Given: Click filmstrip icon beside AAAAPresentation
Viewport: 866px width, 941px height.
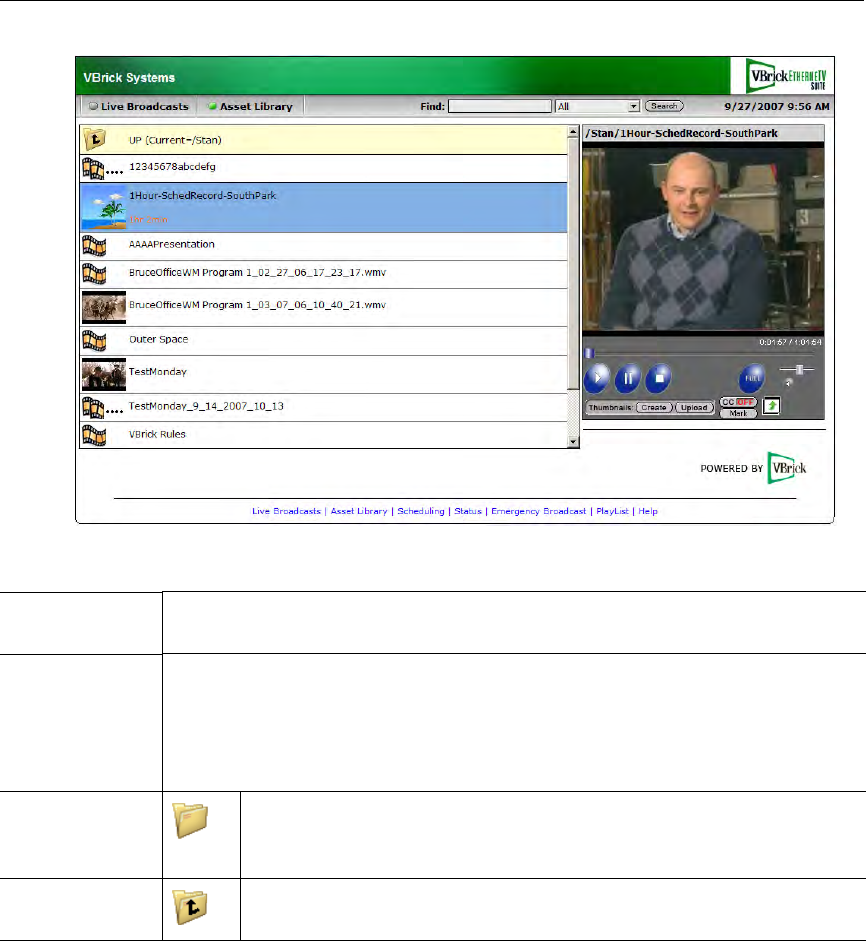Looking at the screenshot, I should [94, 245].
